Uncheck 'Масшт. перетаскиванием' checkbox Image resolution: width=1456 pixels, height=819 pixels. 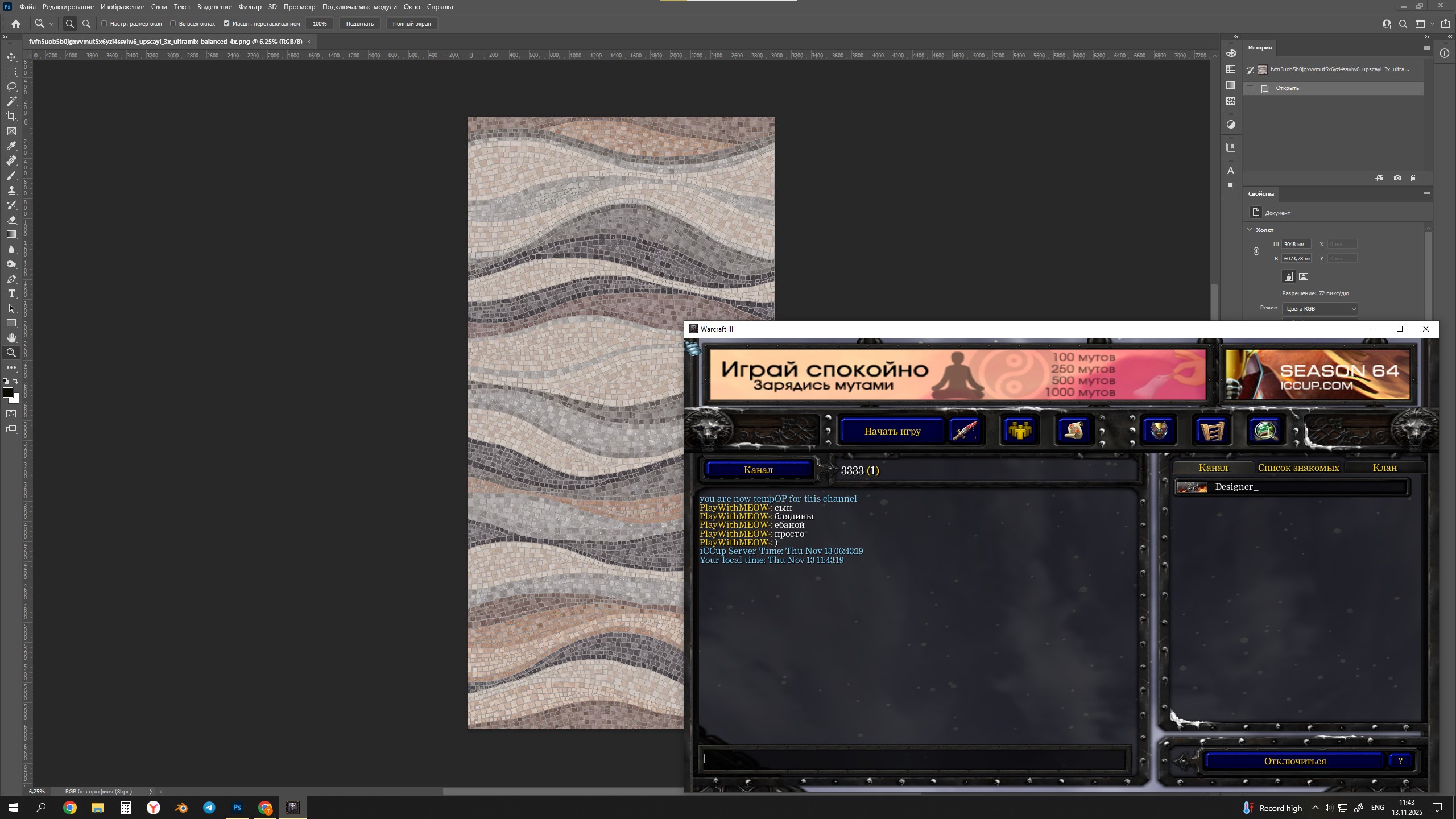[226, 24]
